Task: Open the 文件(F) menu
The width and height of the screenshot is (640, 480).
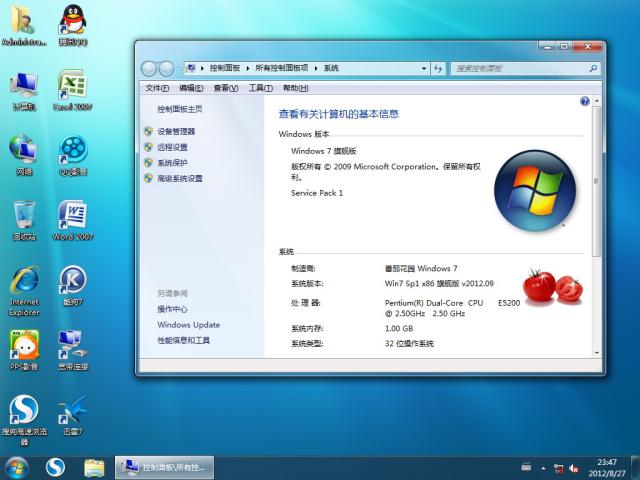Action: (x=157, y=88)
